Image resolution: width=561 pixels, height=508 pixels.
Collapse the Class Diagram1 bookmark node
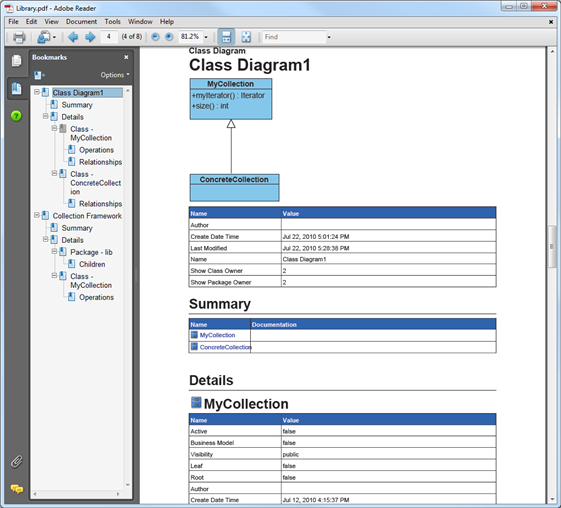point(37,92)
